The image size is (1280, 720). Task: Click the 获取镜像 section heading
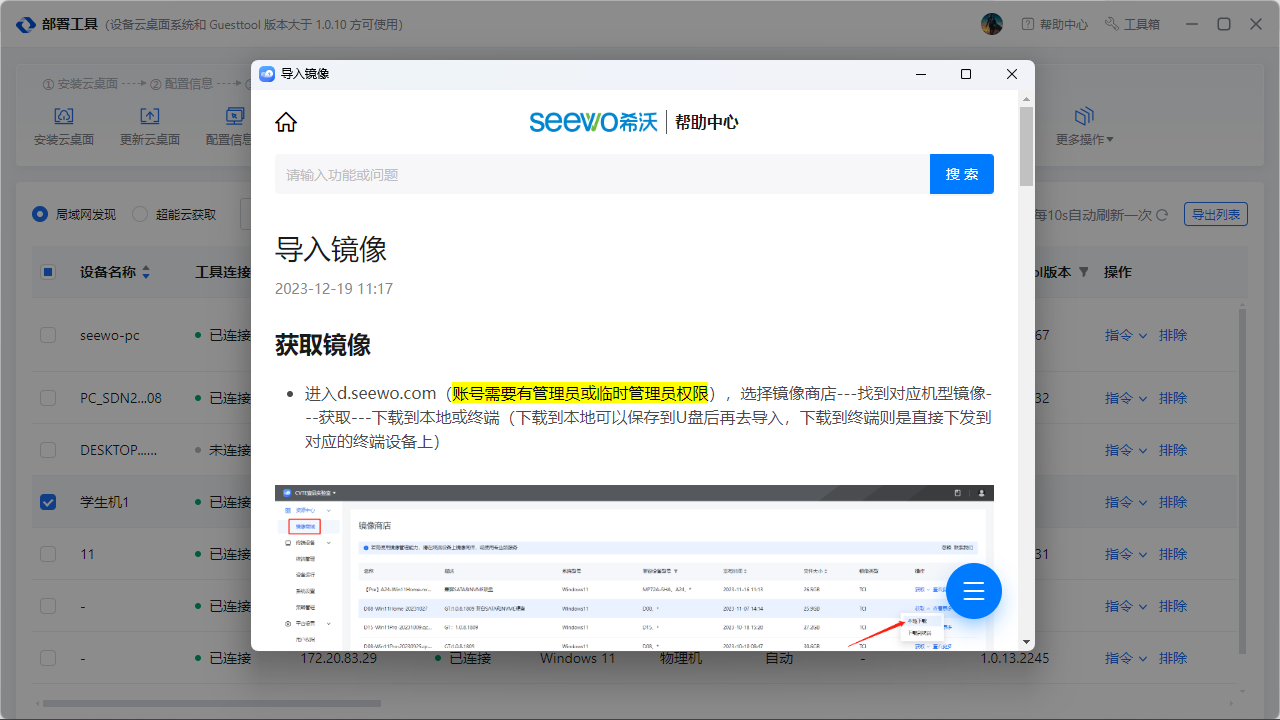323,345
